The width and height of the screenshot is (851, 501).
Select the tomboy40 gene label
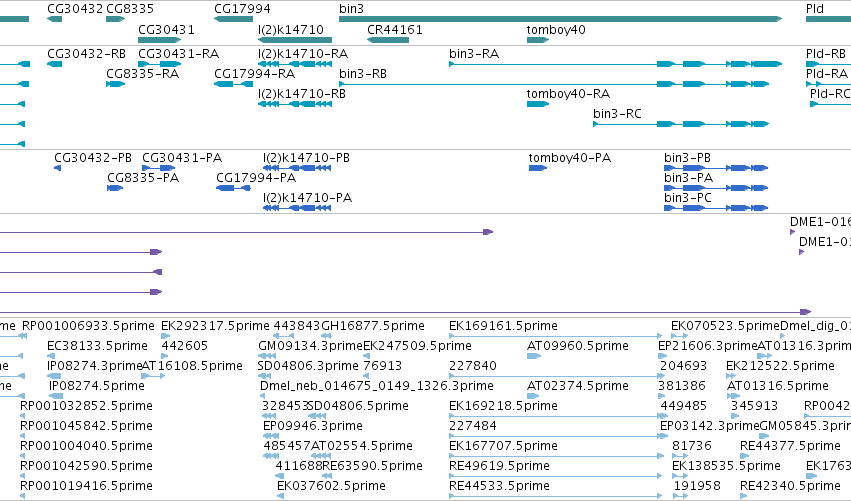point(556,29)
